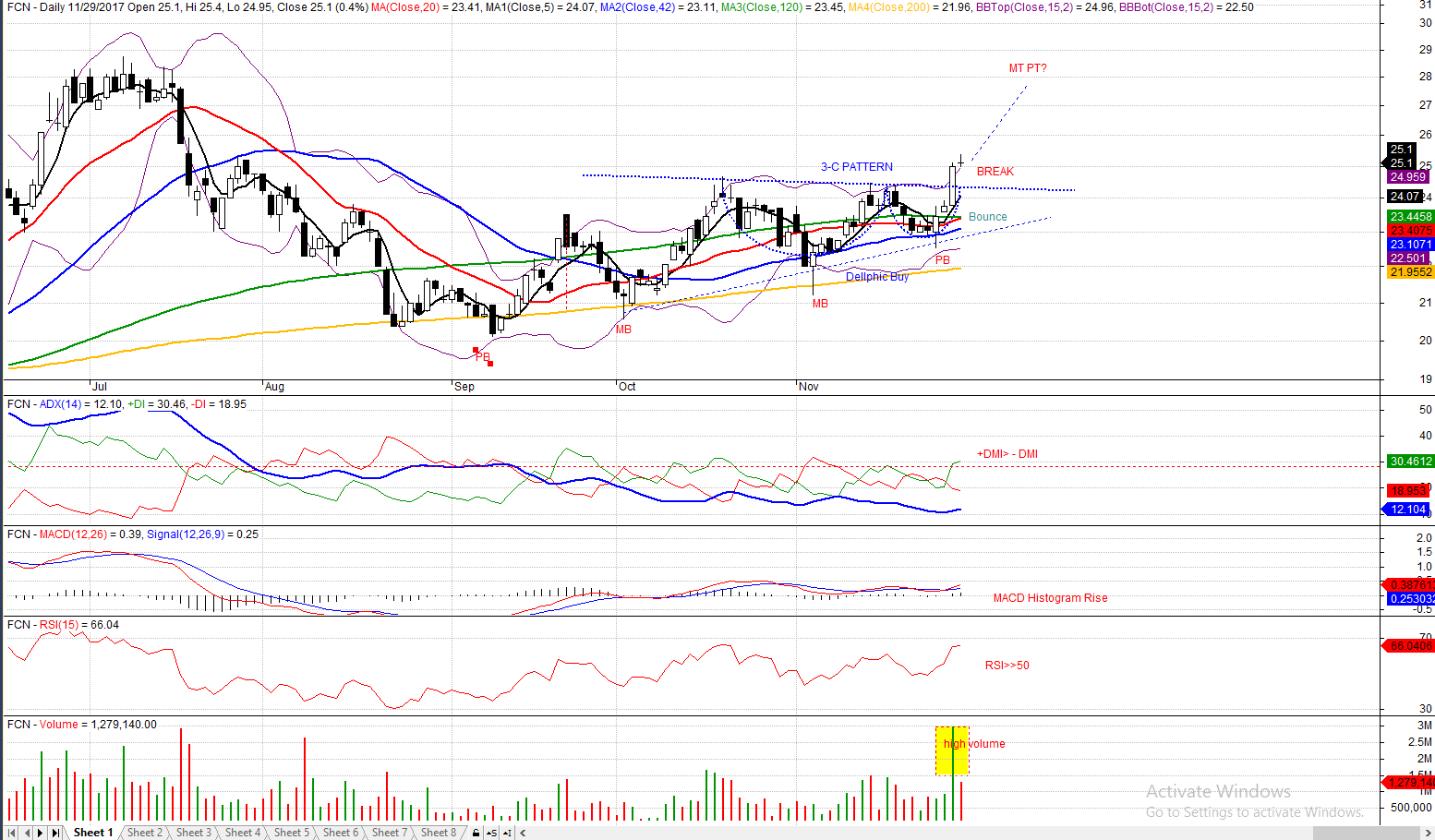The width and height of the screenshot is (1435, 840).
Task: Click the next sheet arrow
Action: point(41,833)
